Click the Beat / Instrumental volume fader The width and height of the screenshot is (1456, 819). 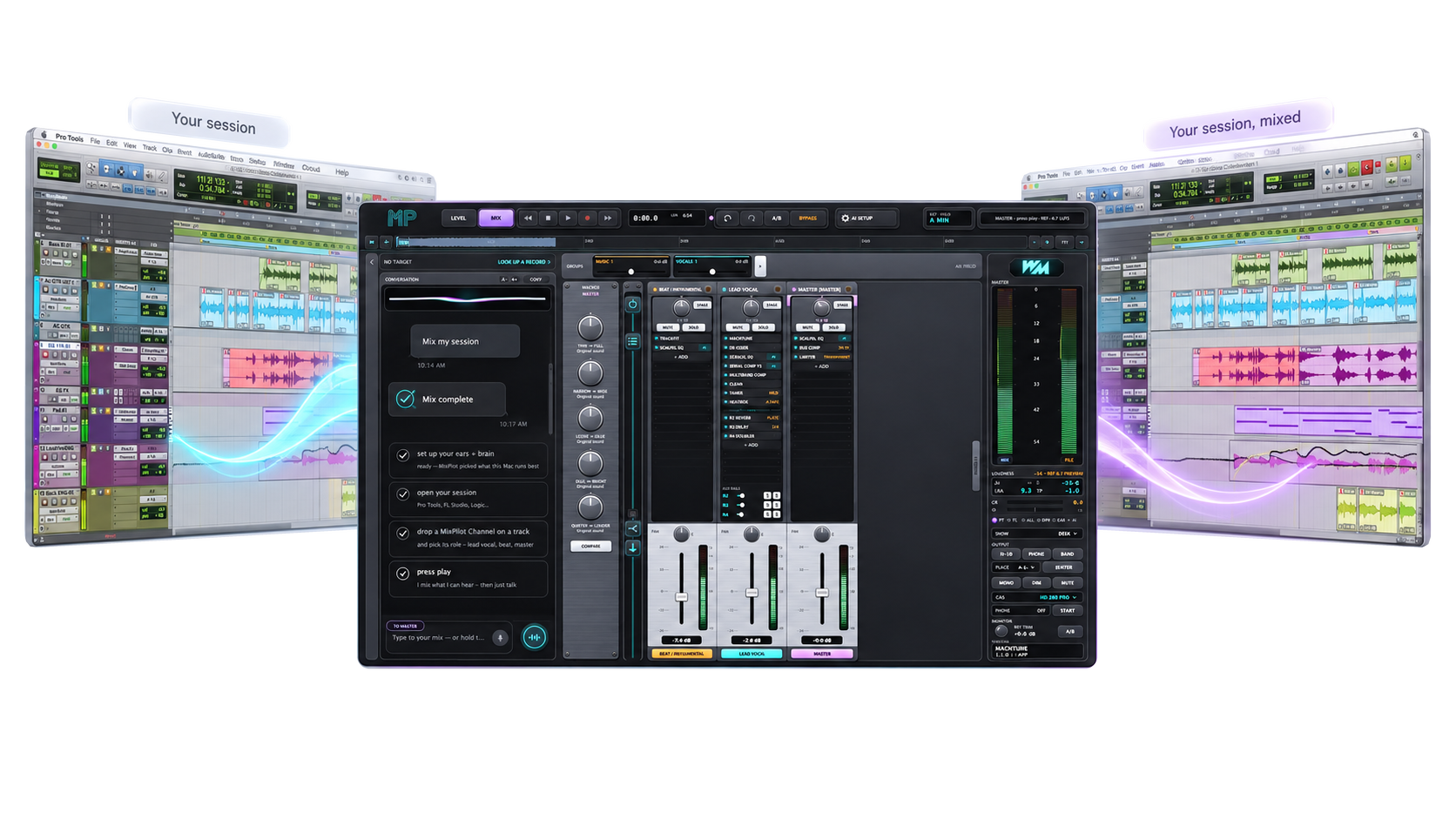(682, 596)
